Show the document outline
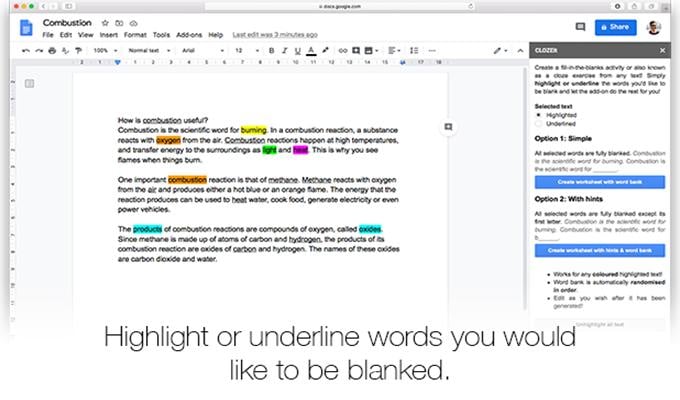The height and width of the screenshot is (400, 680). pos(29,83)
